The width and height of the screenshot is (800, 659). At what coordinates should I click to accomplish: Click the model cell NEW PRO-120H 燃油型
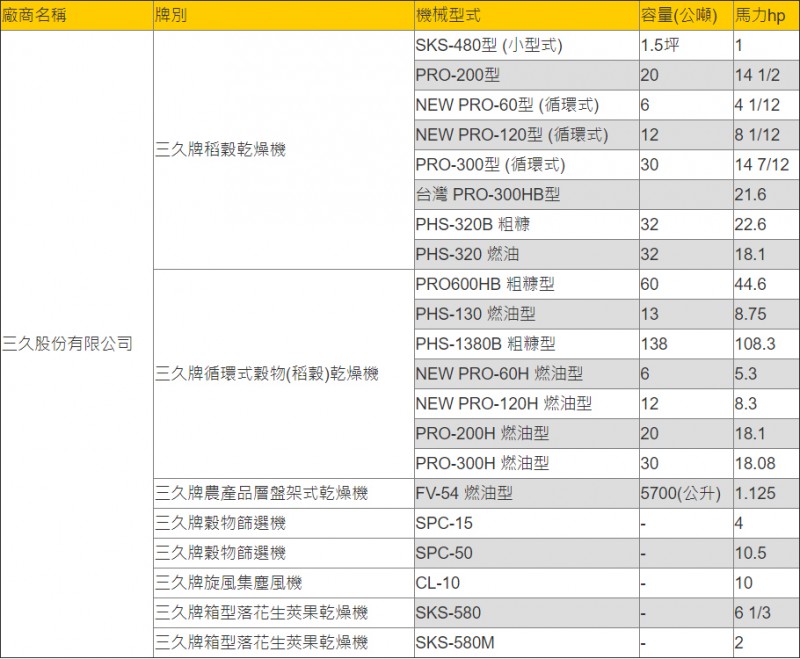pyautogui.click(x=527, y=403)
